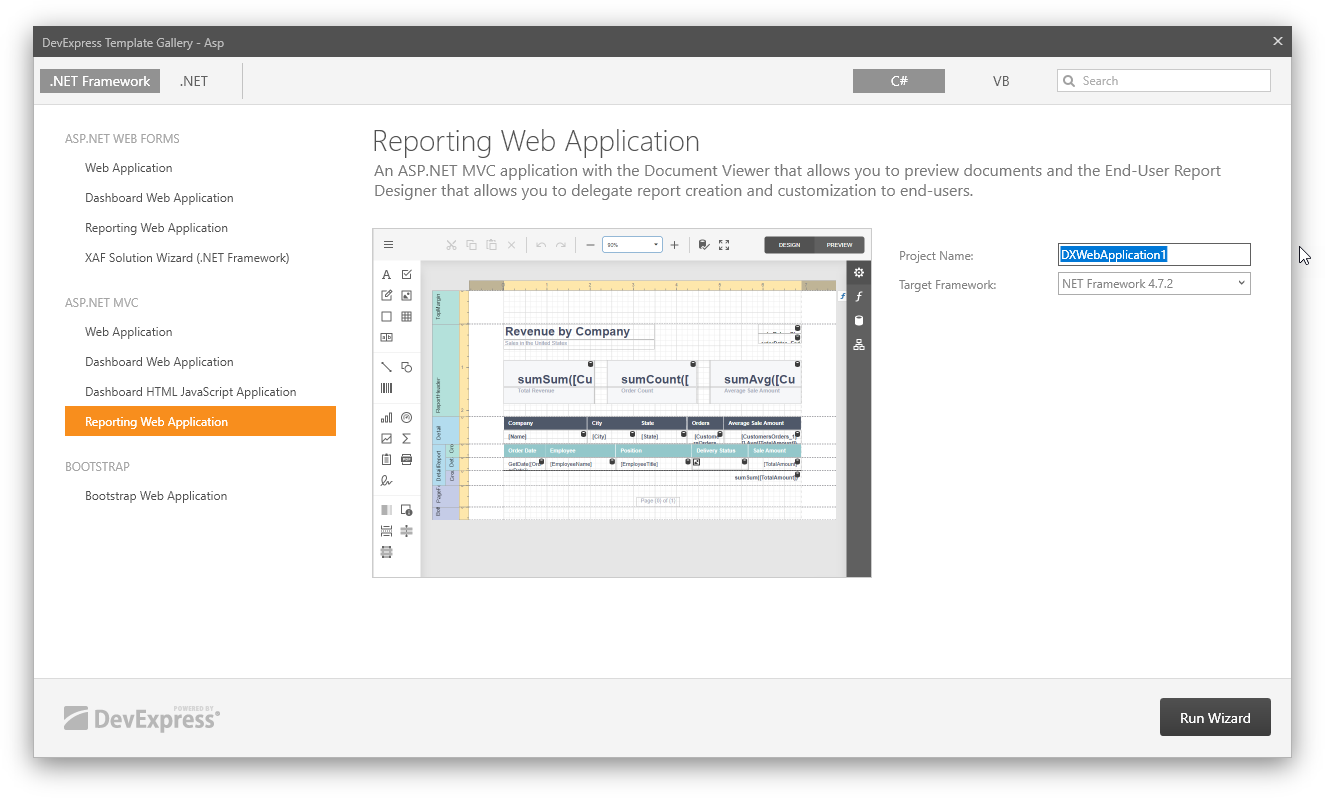Click the Project Name label

click(936, 256)
